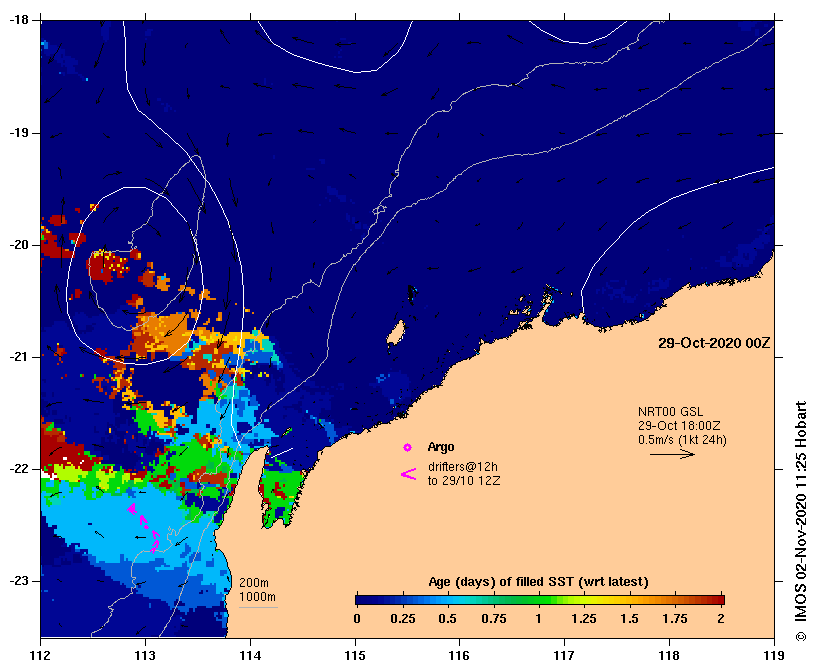Click the 'Argo' legend label

[x=441, y=447]
